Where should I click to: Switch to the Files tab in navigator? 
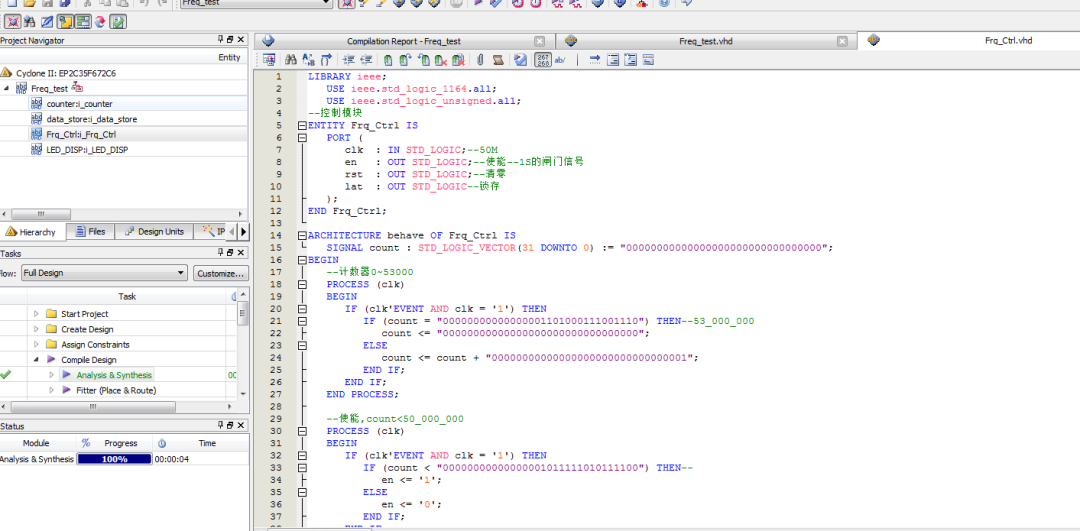click(x=89, y=231)
